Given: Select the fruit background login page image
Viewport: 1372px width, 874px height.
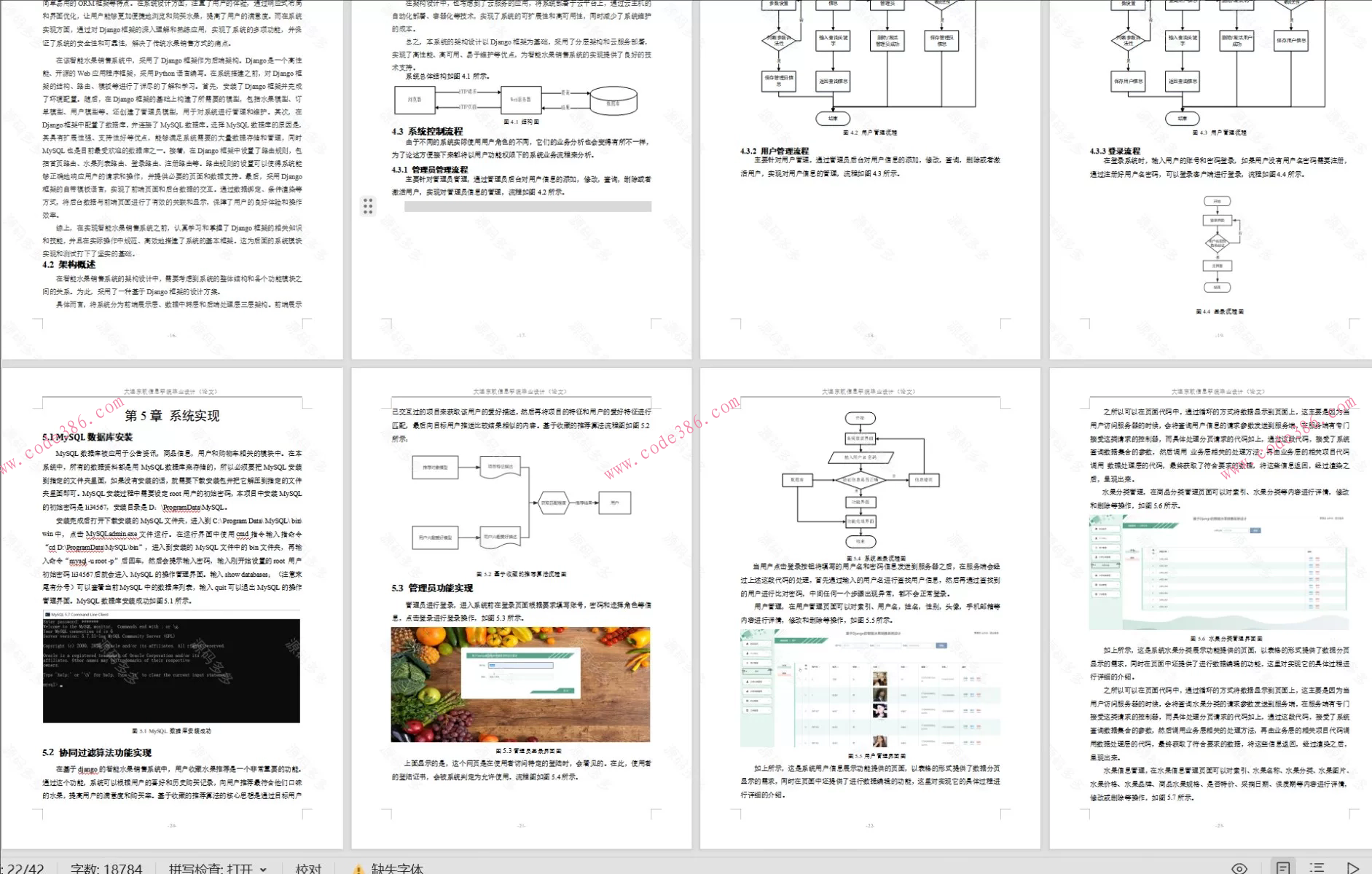Looking at the screenshot, I should (x=520, y=685).
